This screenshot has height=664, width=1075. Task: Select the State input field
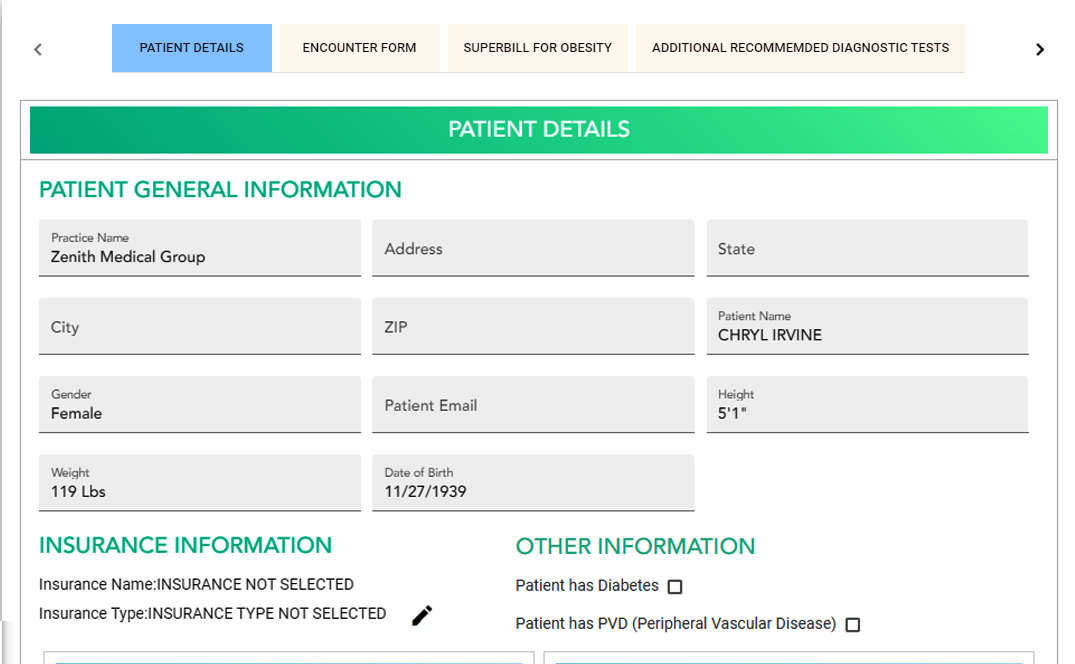tap(867, 248)
